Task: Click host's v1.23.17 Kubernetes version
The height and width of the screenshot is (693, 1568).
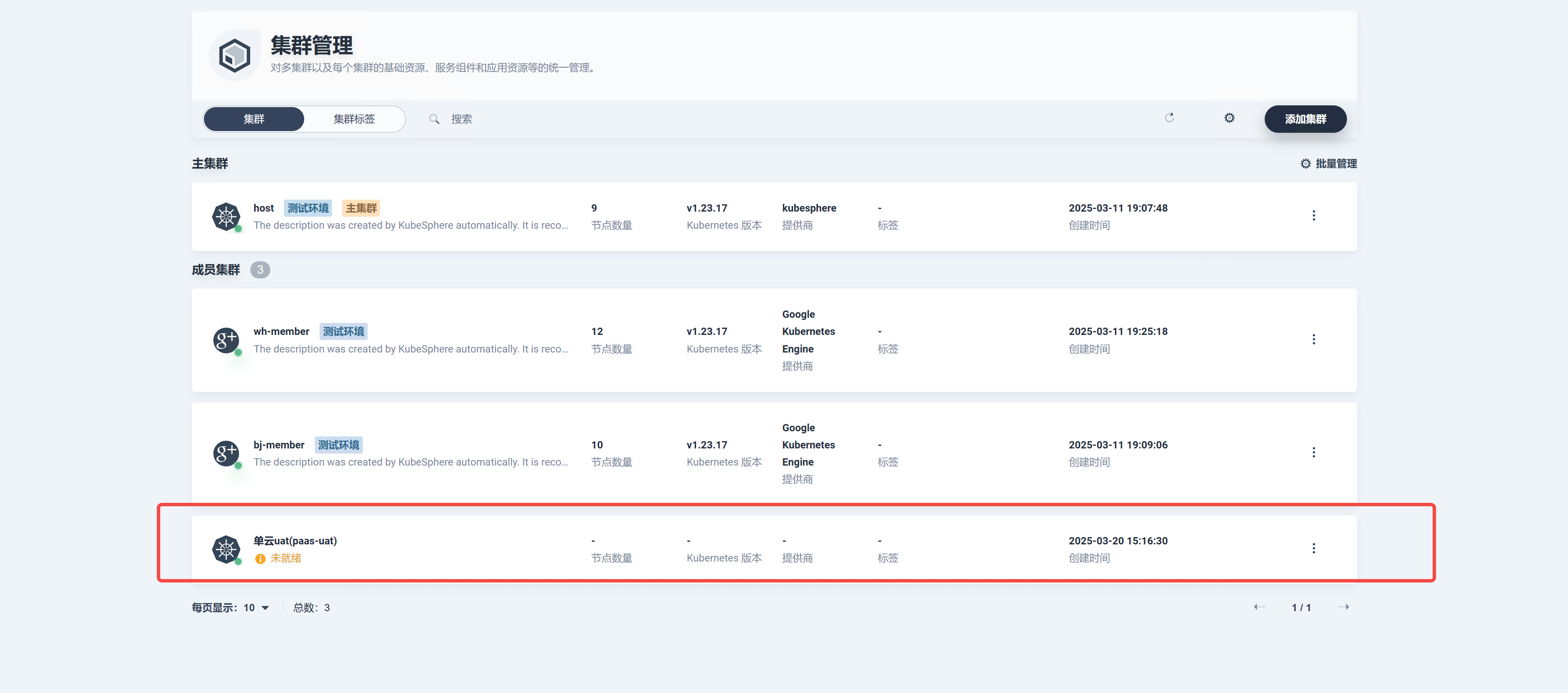Action: [707, 208]
